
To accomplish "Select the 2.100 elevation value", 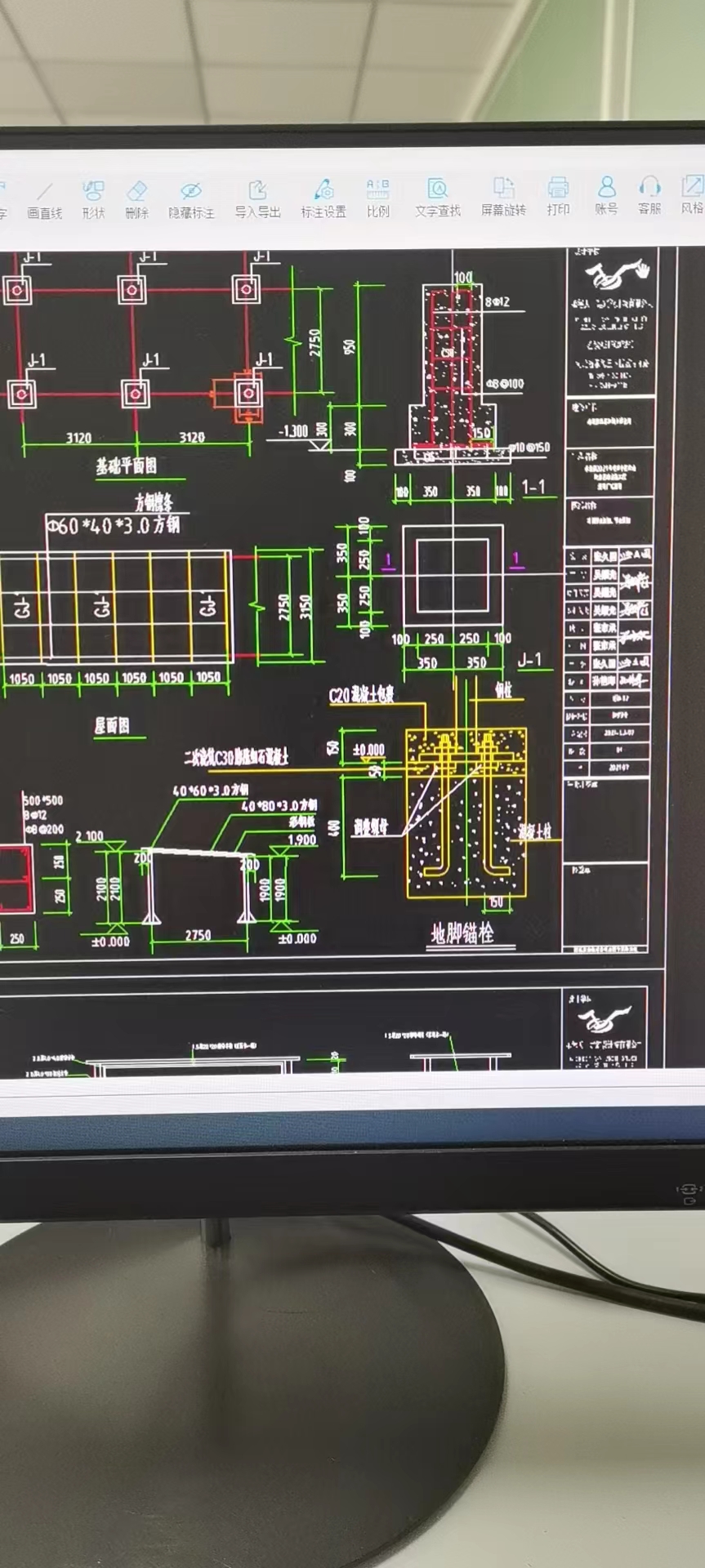I will 90,836.
